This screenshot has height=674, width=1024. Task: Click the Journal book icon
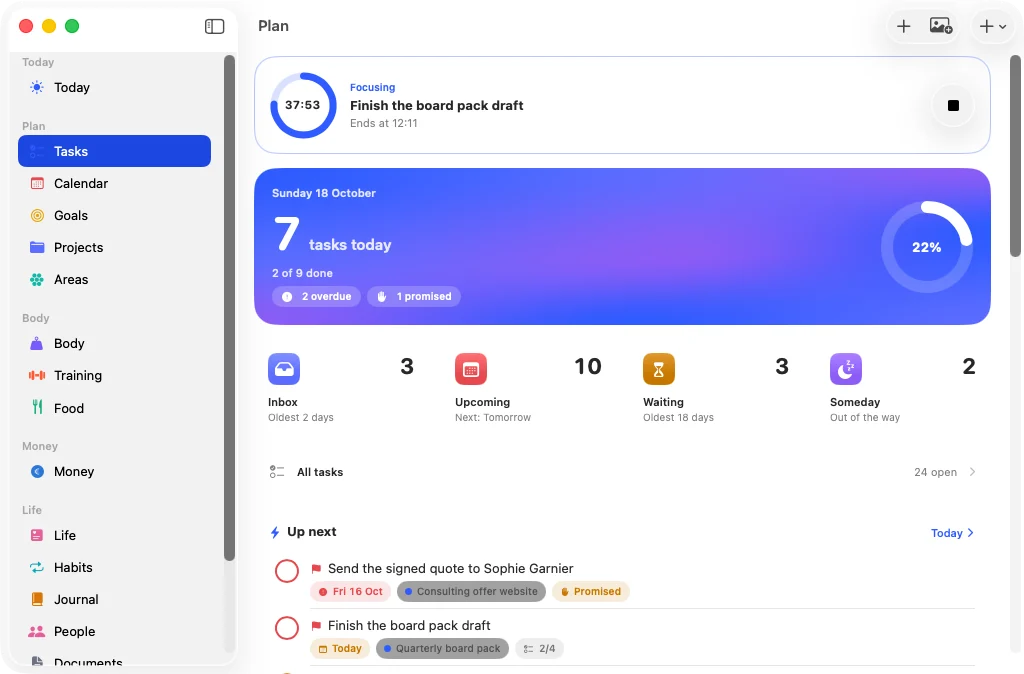(x=37, y=600)
